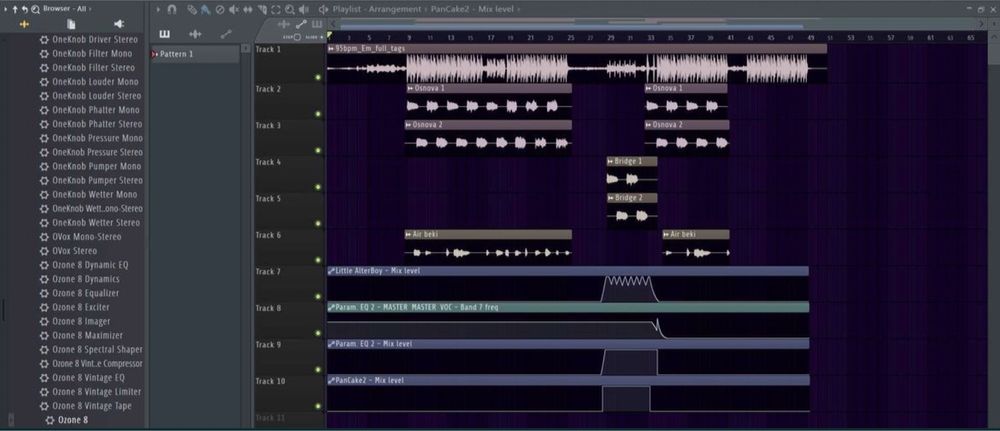Viewport: 1000px width, 431px height.
Task: Click the browser search magnifier icon
Action: pyautogui.click(x=34, y=9)
